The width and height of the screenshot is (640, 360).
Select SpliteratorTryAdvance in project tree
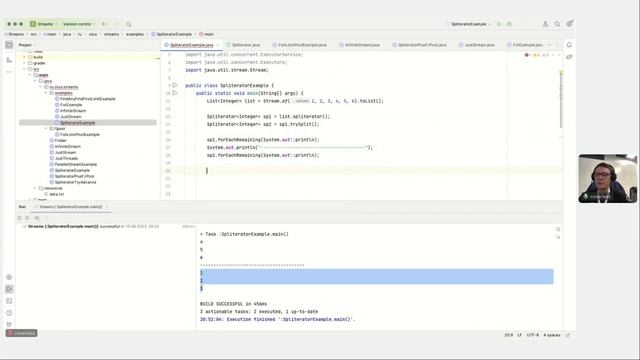click(x=73, y=182)
